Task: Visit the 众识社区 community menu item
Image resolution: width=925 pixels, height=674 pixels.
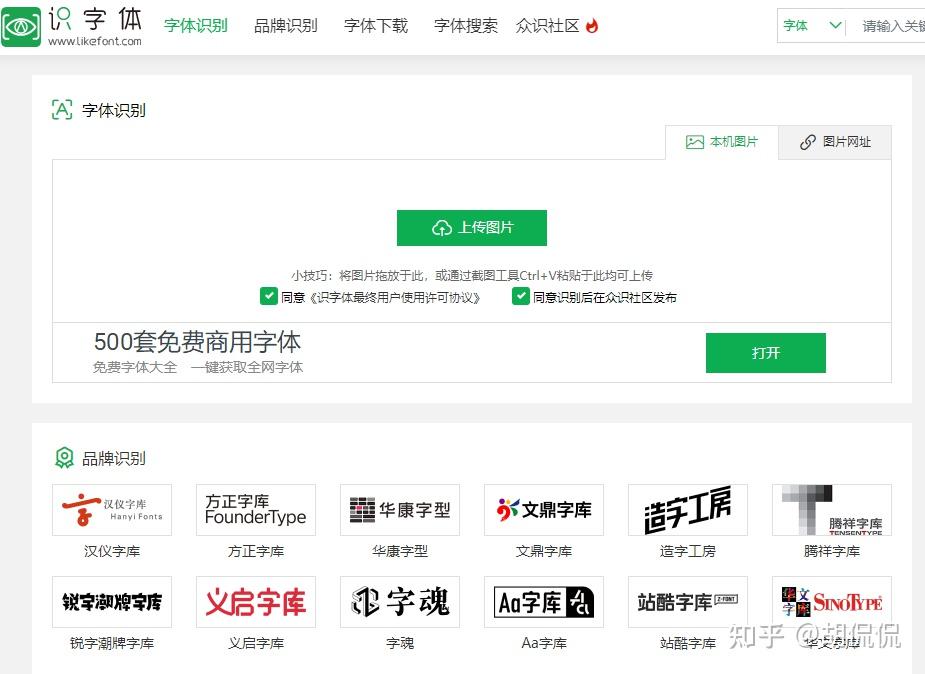Action: [x=547, y=26]
